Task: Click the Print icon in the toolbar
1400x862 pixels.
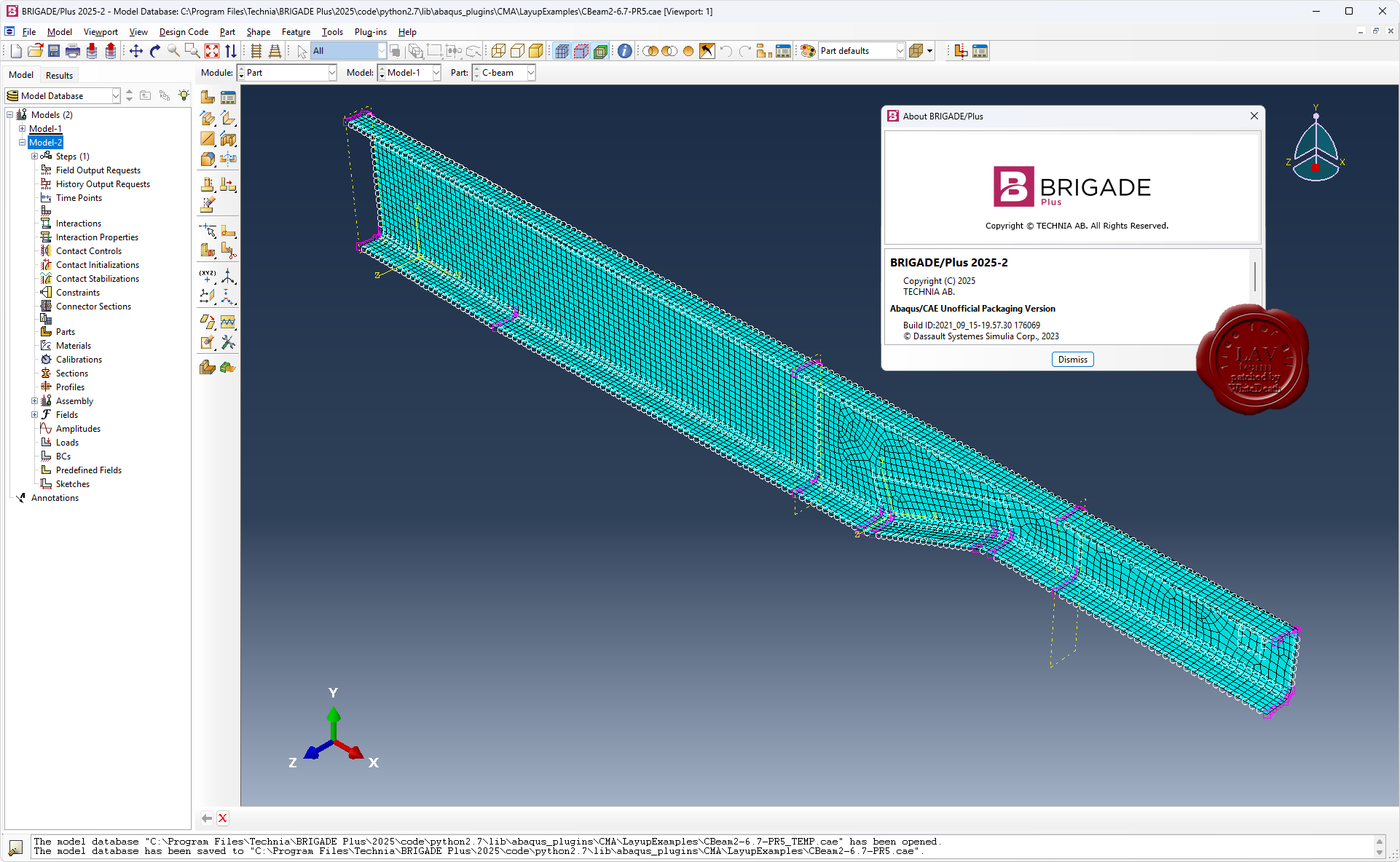Action: pyautogui.click(x=73, y=51)
